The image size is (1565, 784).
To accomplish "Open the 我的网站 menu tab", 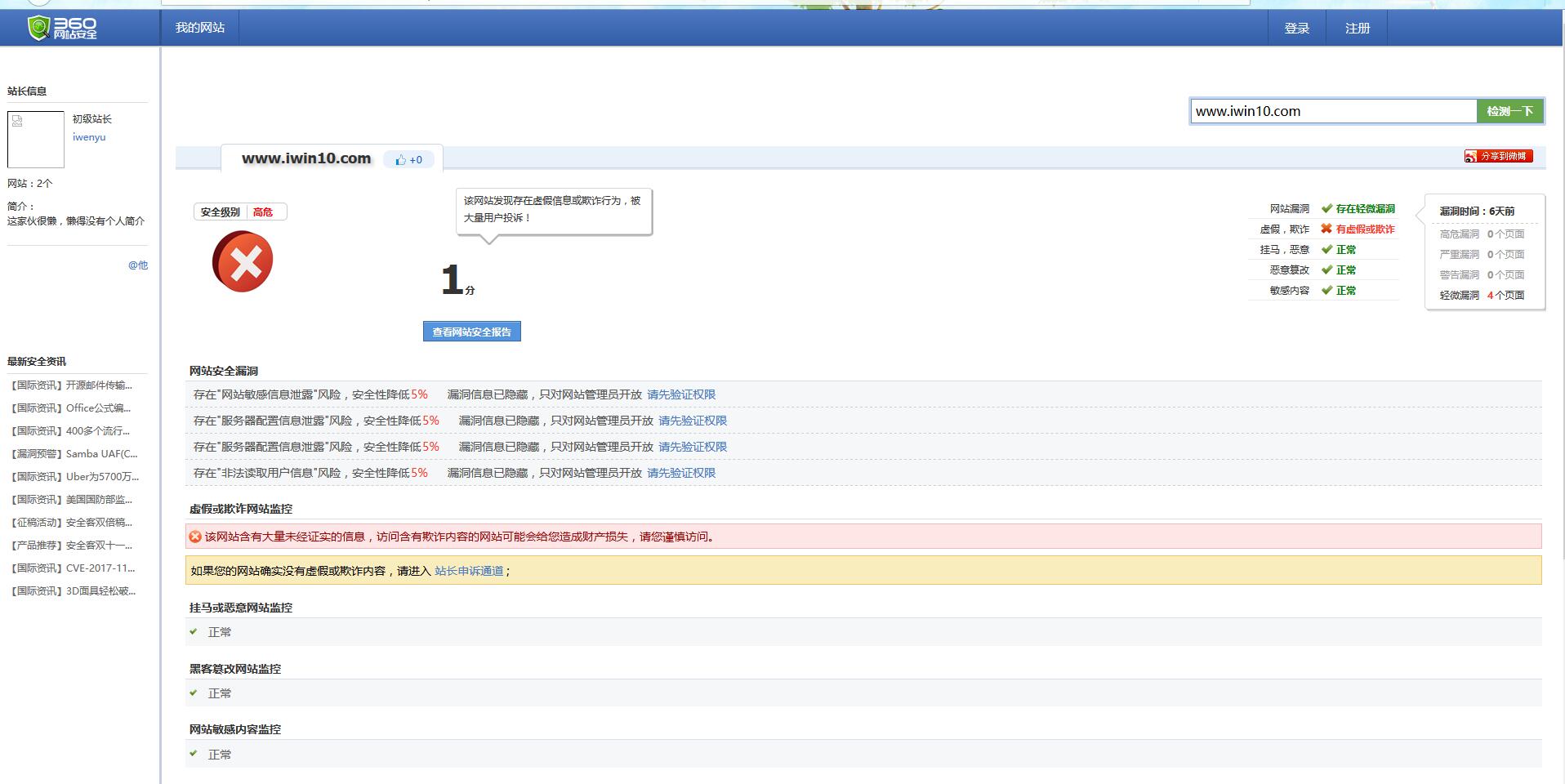I will 200,28.
